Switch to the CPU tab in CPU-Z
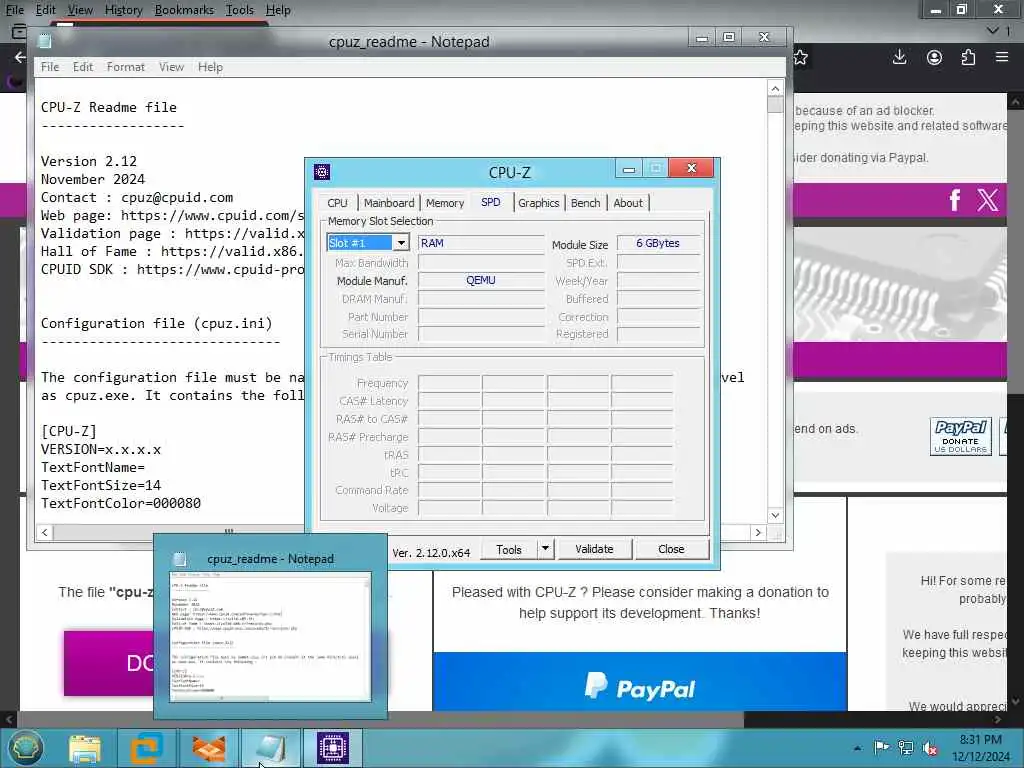Viewport: 1024px width, 768px height. coord(337,203)
